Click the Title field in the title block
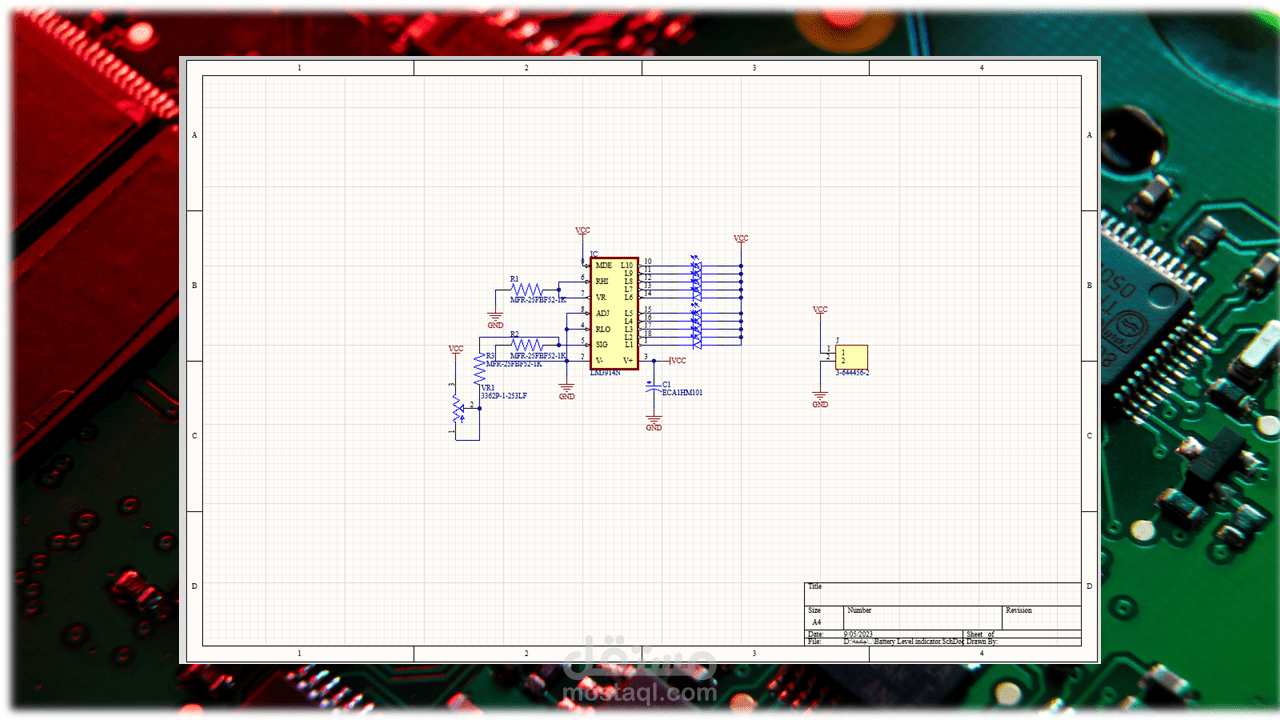 pos(943,594)
